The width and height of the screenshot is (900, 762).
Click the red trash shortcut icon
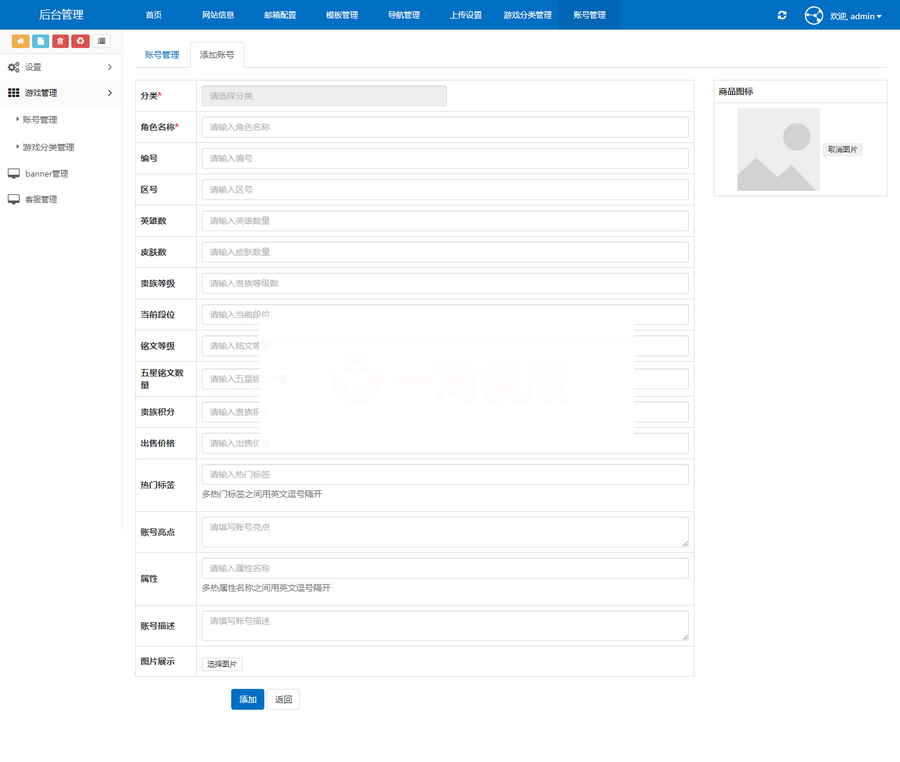click(x=60, y=41)
